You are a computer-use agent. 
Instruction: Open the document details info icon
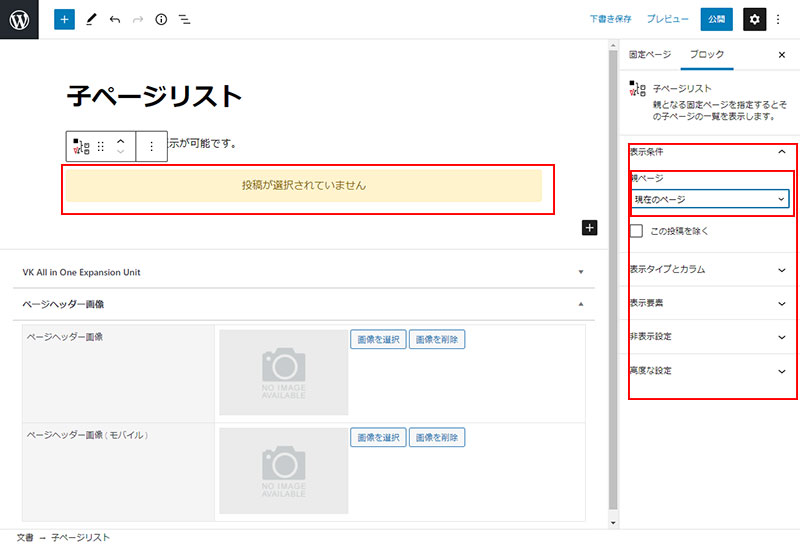click(x=161, y=19)
